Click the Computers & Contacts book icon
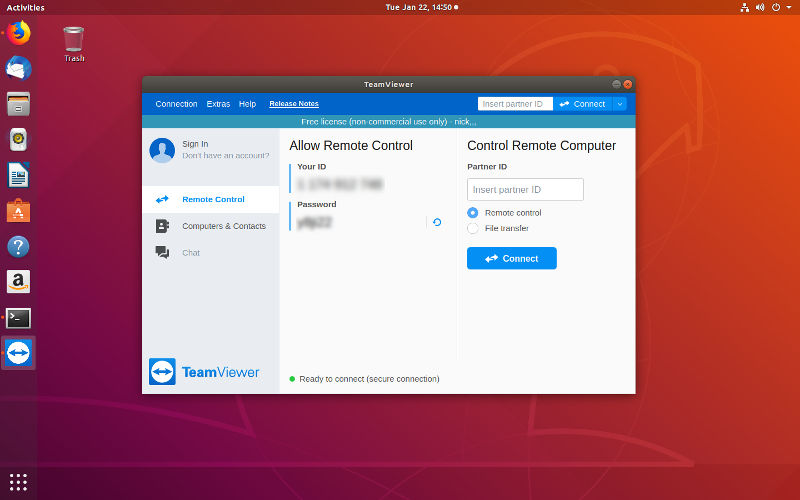 (162, 226)
